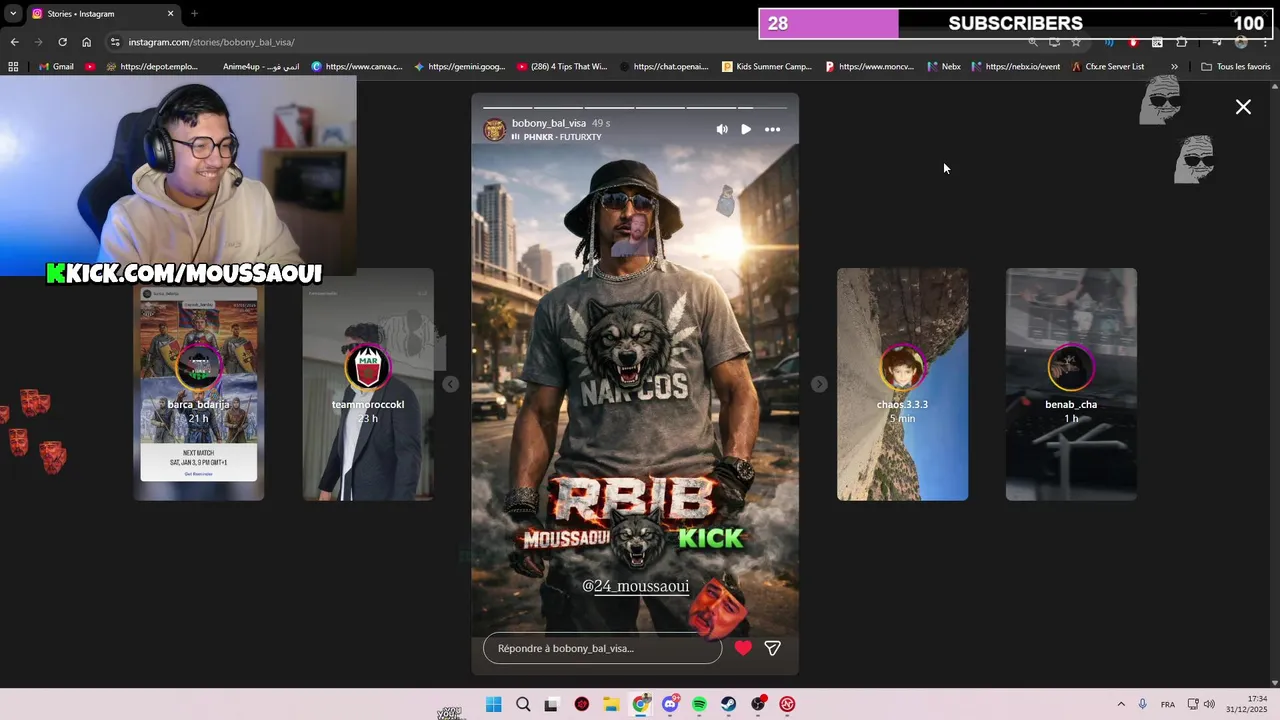The height and width of the screenshot is (720, 1280).
Task: Click the story progress bar segments
Action: [635, 107]
